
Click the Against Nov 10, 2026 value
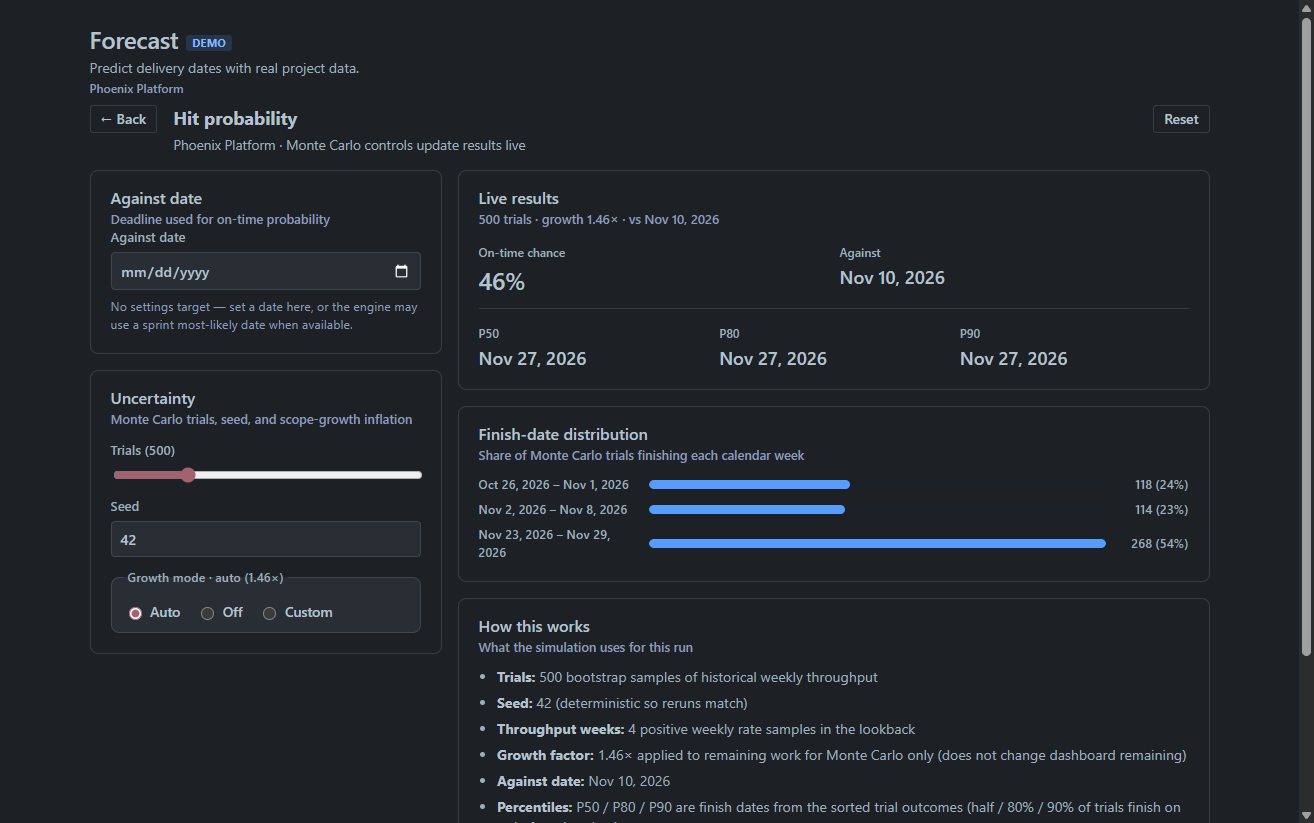(892, 278)
